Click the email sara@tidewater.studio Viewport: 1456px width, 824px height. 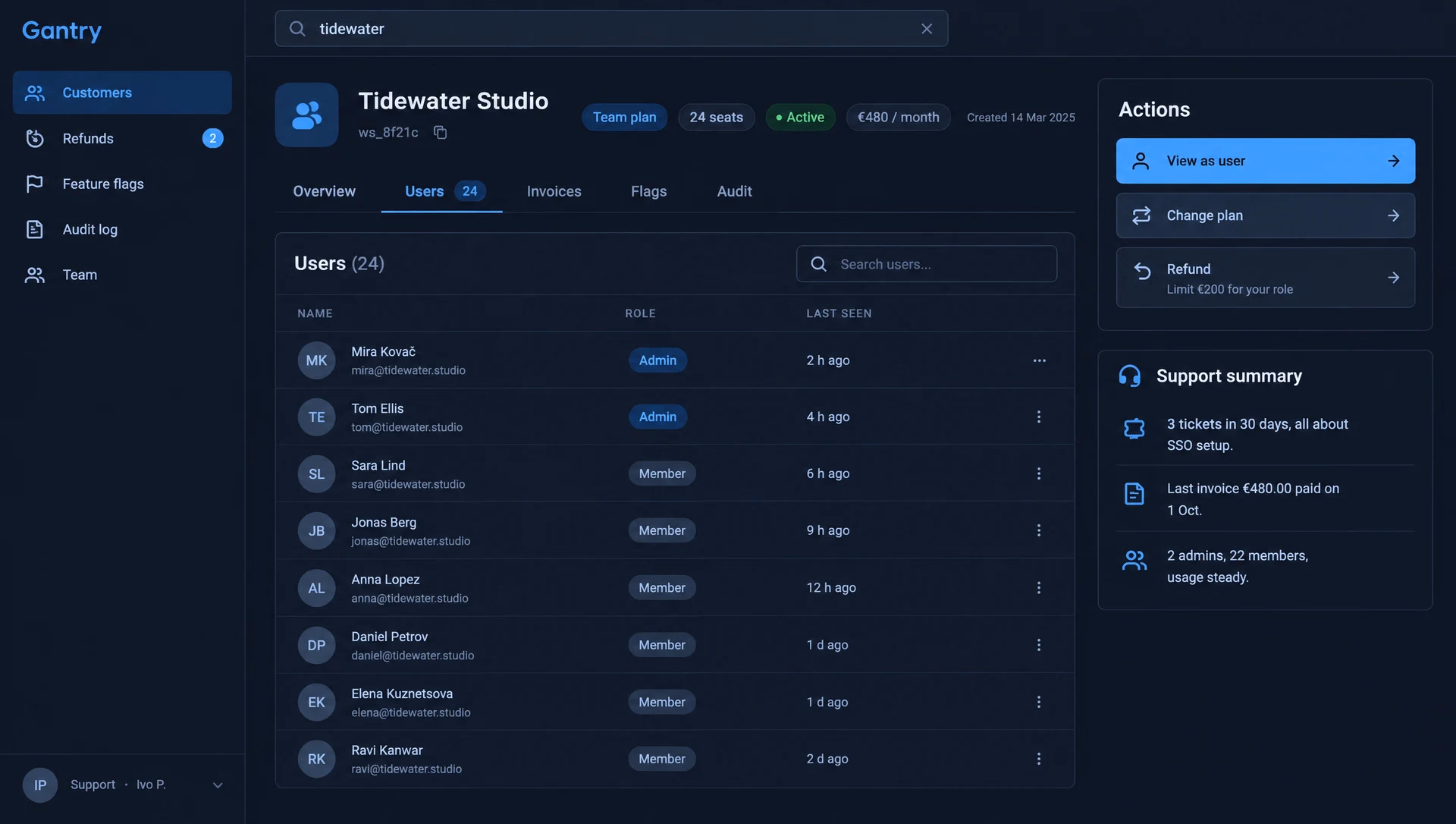coord(408,485)
